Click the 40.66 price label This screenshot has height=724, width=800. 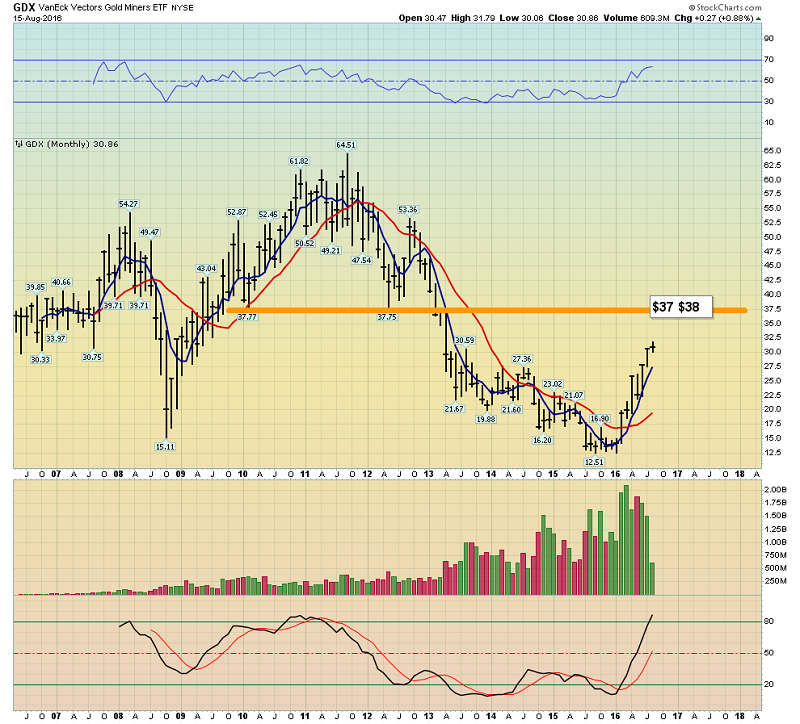(x=62, y=282)
